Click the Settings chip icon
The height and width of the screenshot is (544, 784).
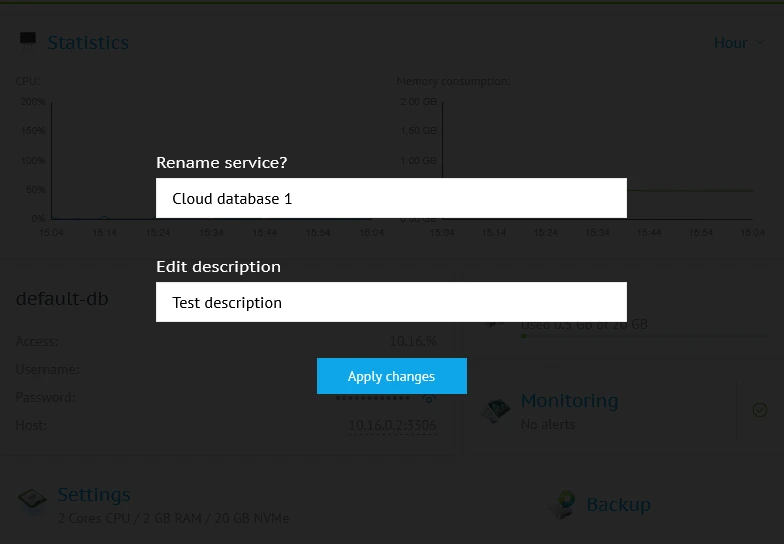point(31,500)
